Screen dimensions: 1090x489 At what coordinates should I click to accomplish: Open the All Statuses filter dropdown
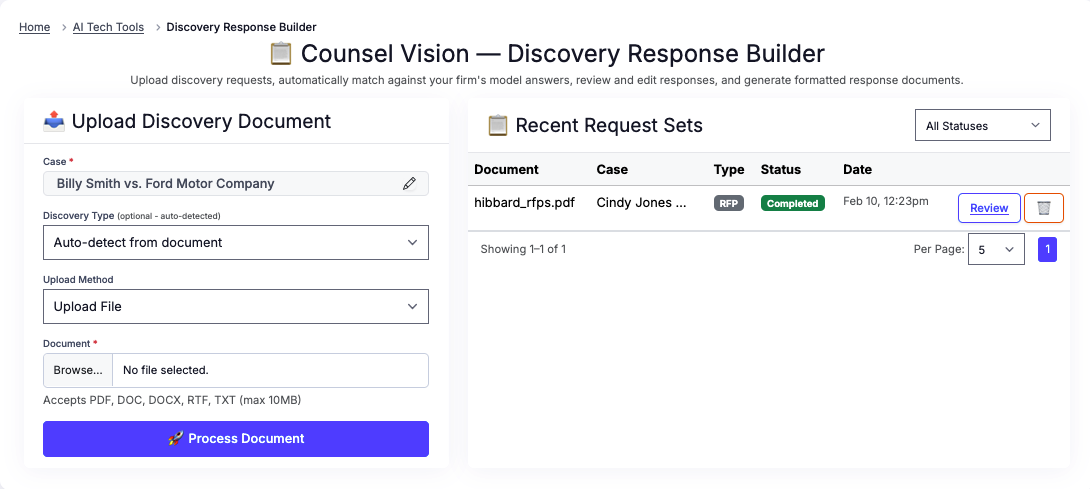point(982,126)
